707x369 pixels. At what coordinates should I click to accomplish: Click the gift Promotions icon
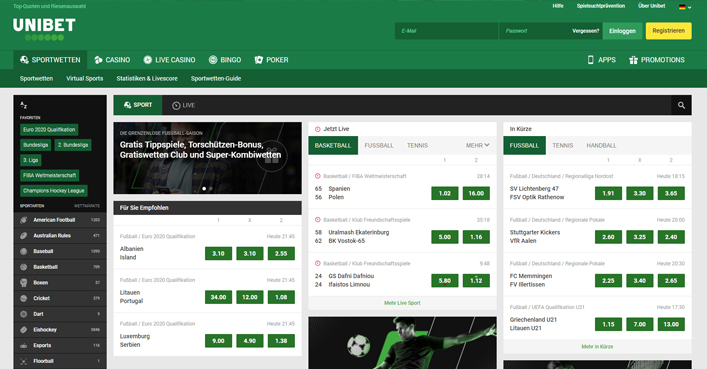(x=633, y=60)
